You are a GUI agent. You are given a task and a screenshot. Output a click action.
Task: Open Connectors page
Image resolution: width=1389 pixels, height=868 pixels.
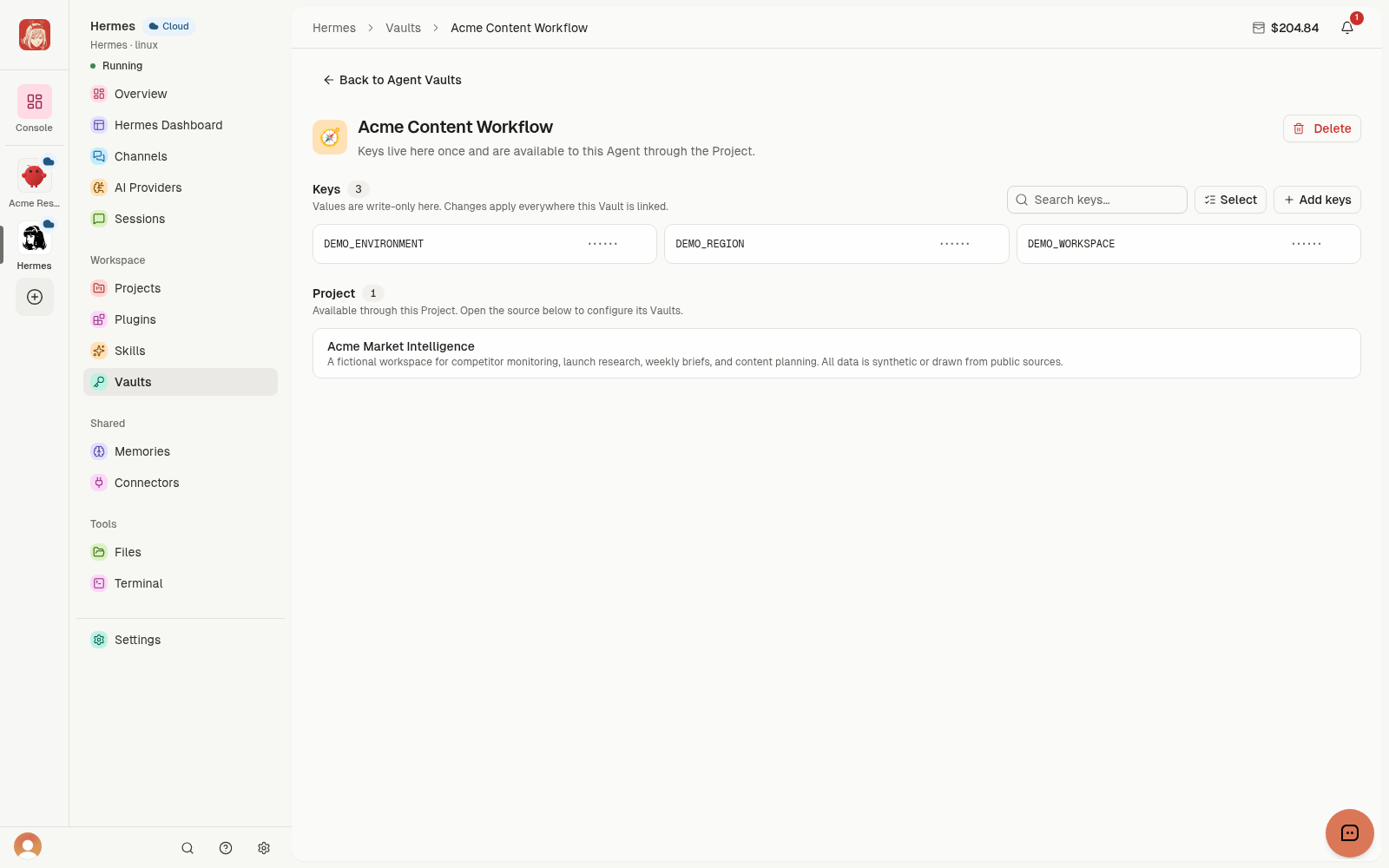(181, 483)
